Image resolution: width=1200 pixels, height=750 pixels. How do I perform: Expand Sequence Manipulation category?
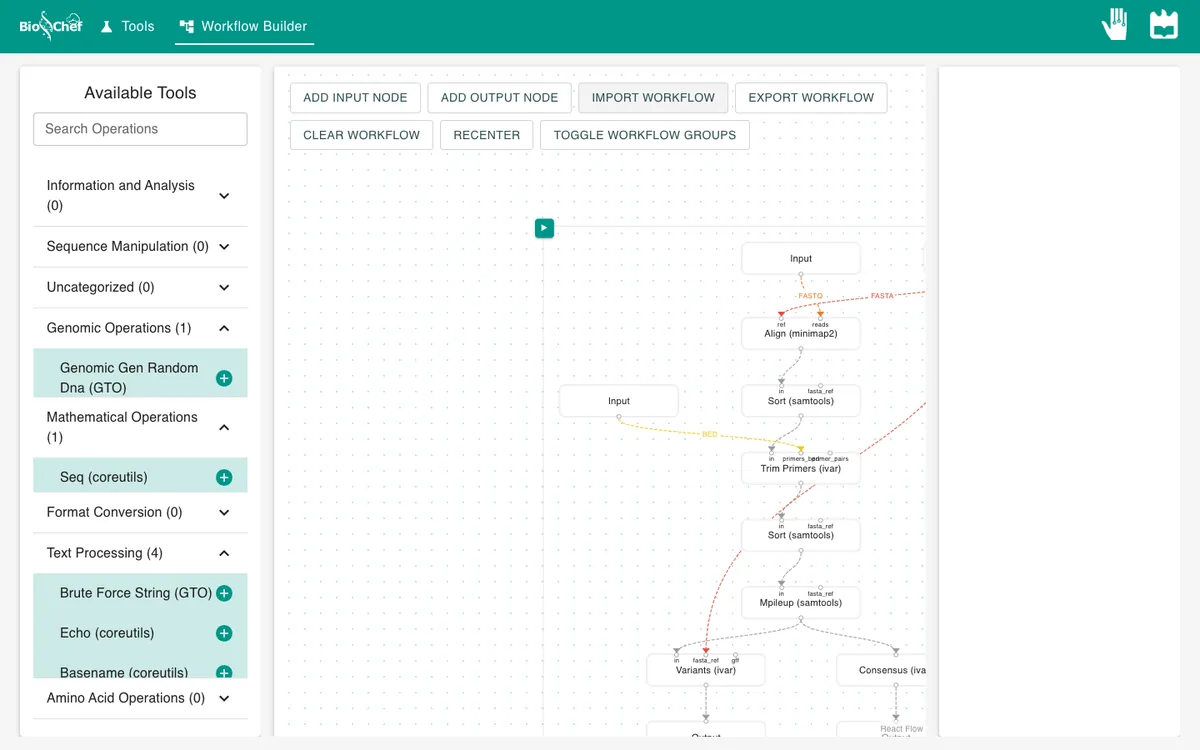[140, 246]
